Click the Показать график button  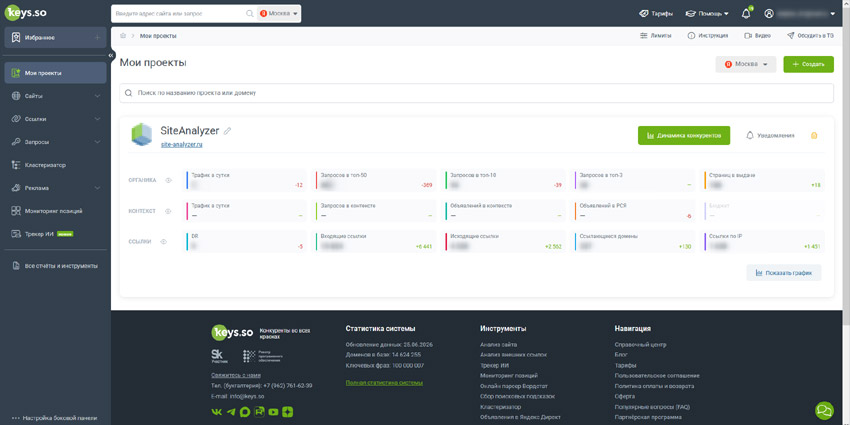(x=784, y=273)
